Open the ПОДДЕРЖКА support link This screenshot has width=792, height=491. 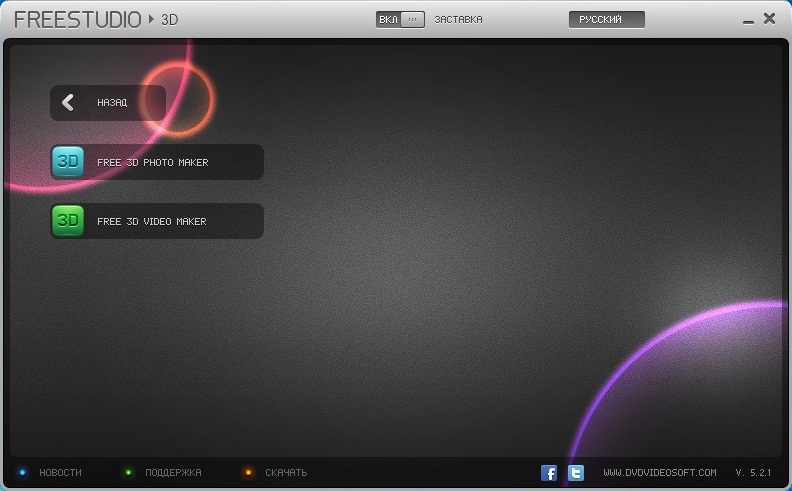(x=173, y=473)
